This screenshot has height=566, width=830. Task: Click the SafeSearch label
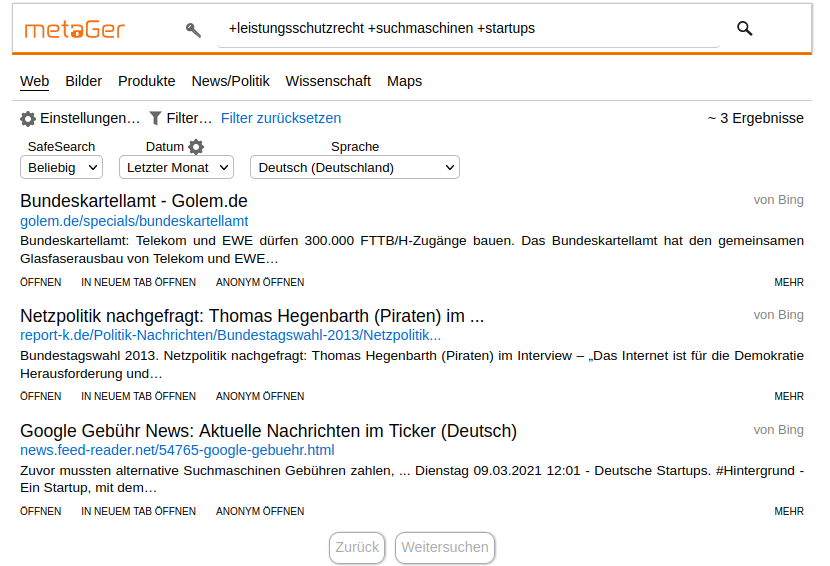pos(61,147)
